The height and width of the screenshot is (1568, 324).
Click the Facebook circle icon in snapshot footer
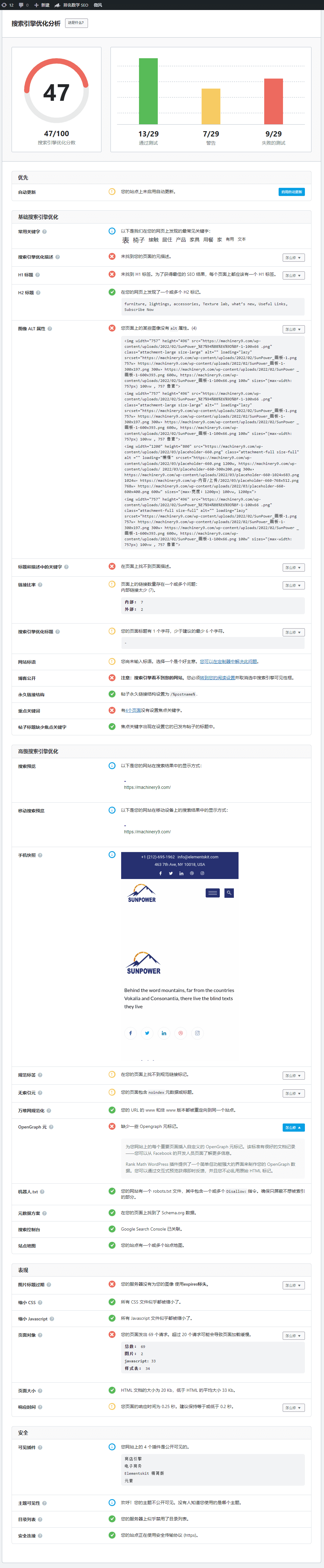pyautogui.click(x=130, y=1033)
